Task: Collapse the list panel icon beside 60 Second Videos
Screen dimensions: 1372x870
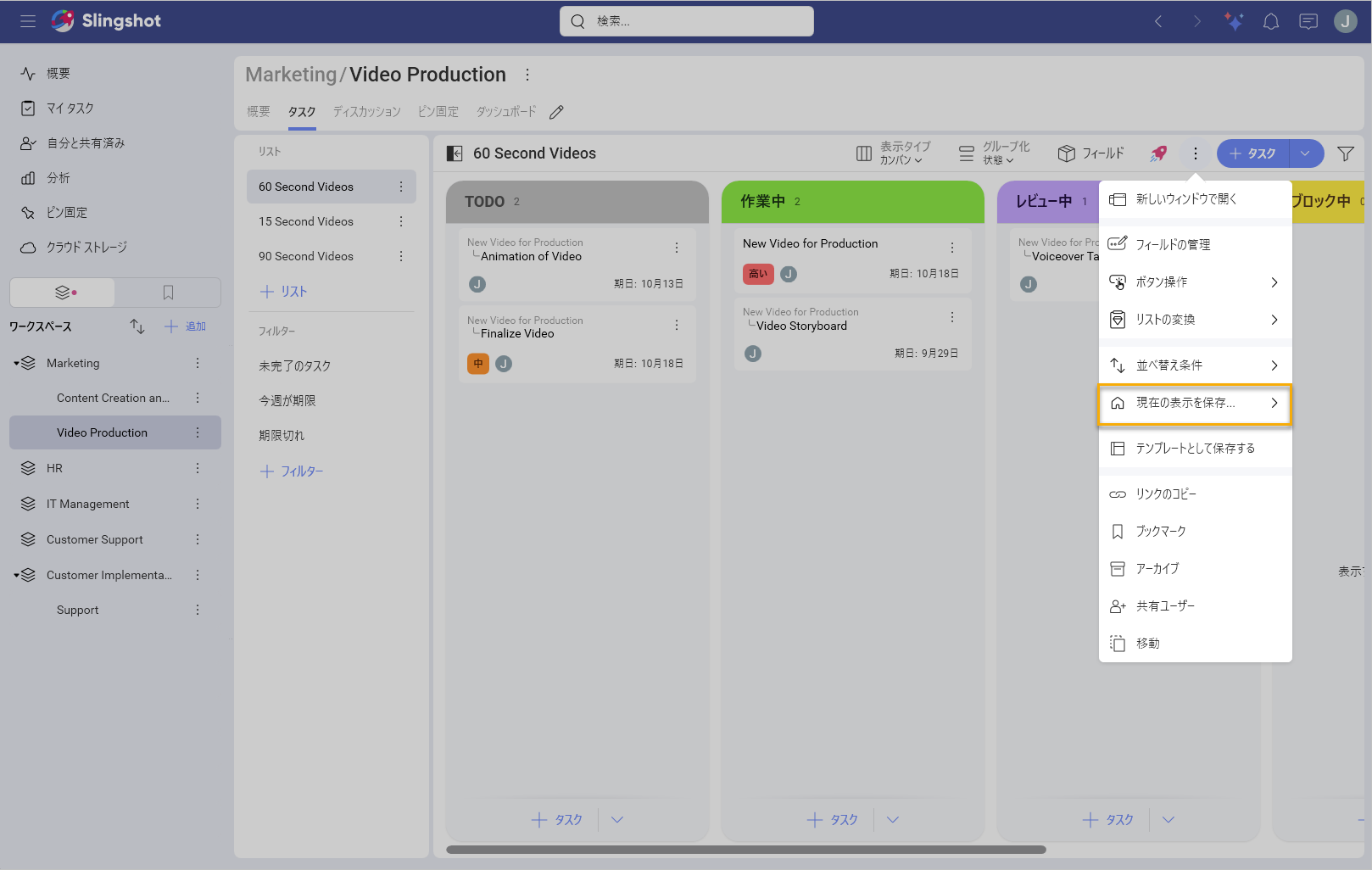Action: (455, 153)
